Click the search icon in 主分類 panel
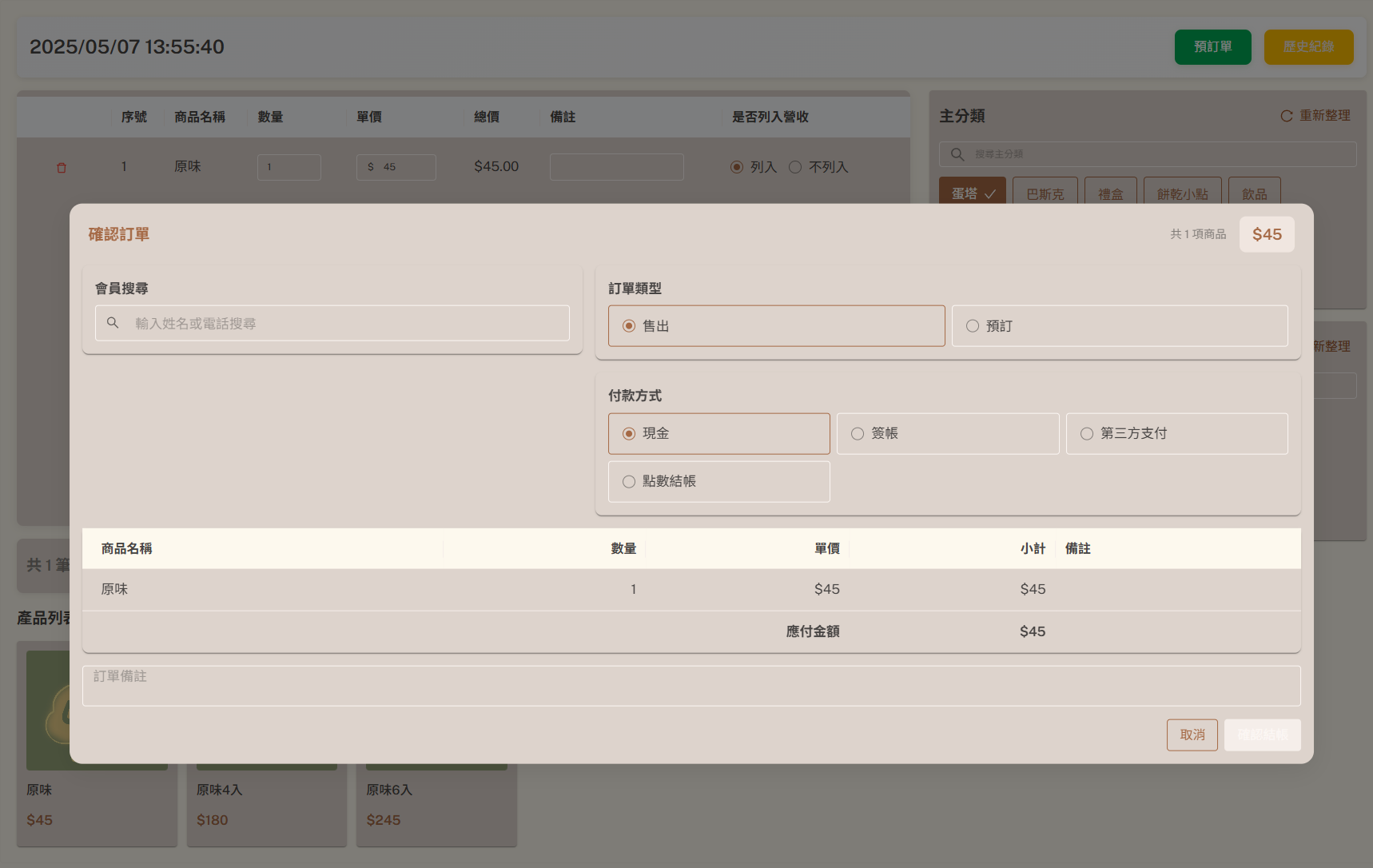 (957, 154)
